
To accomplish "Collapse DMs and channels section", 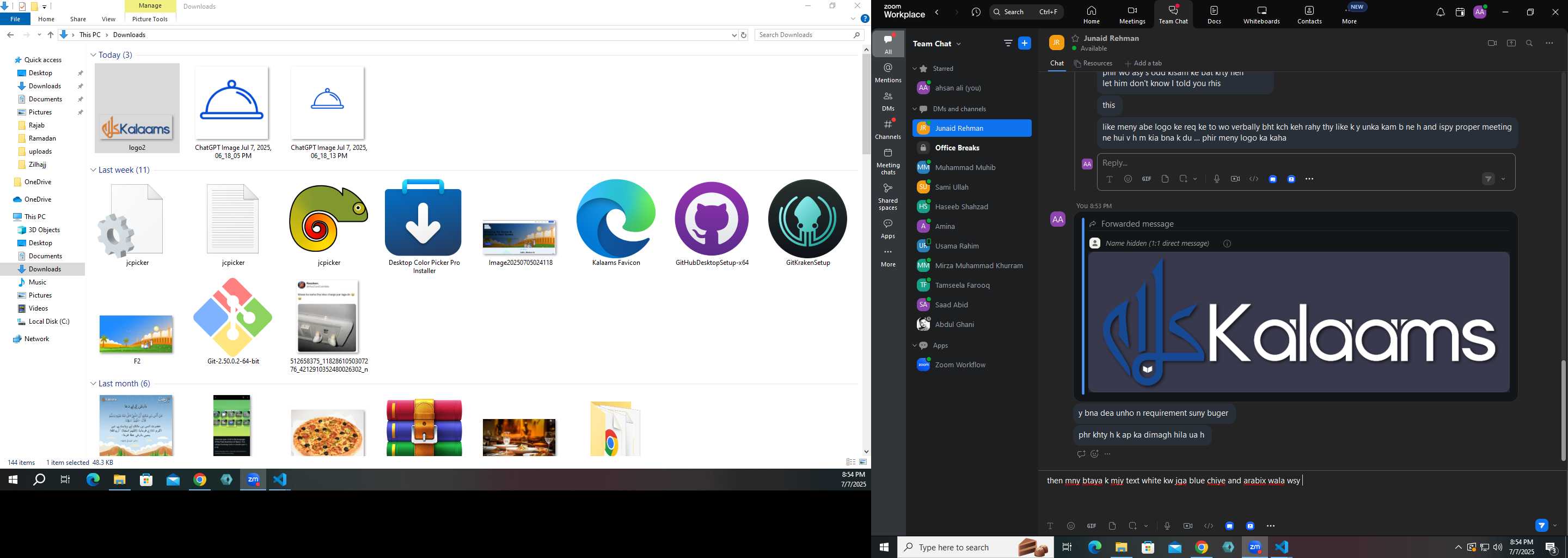I will tap(914, 109).
